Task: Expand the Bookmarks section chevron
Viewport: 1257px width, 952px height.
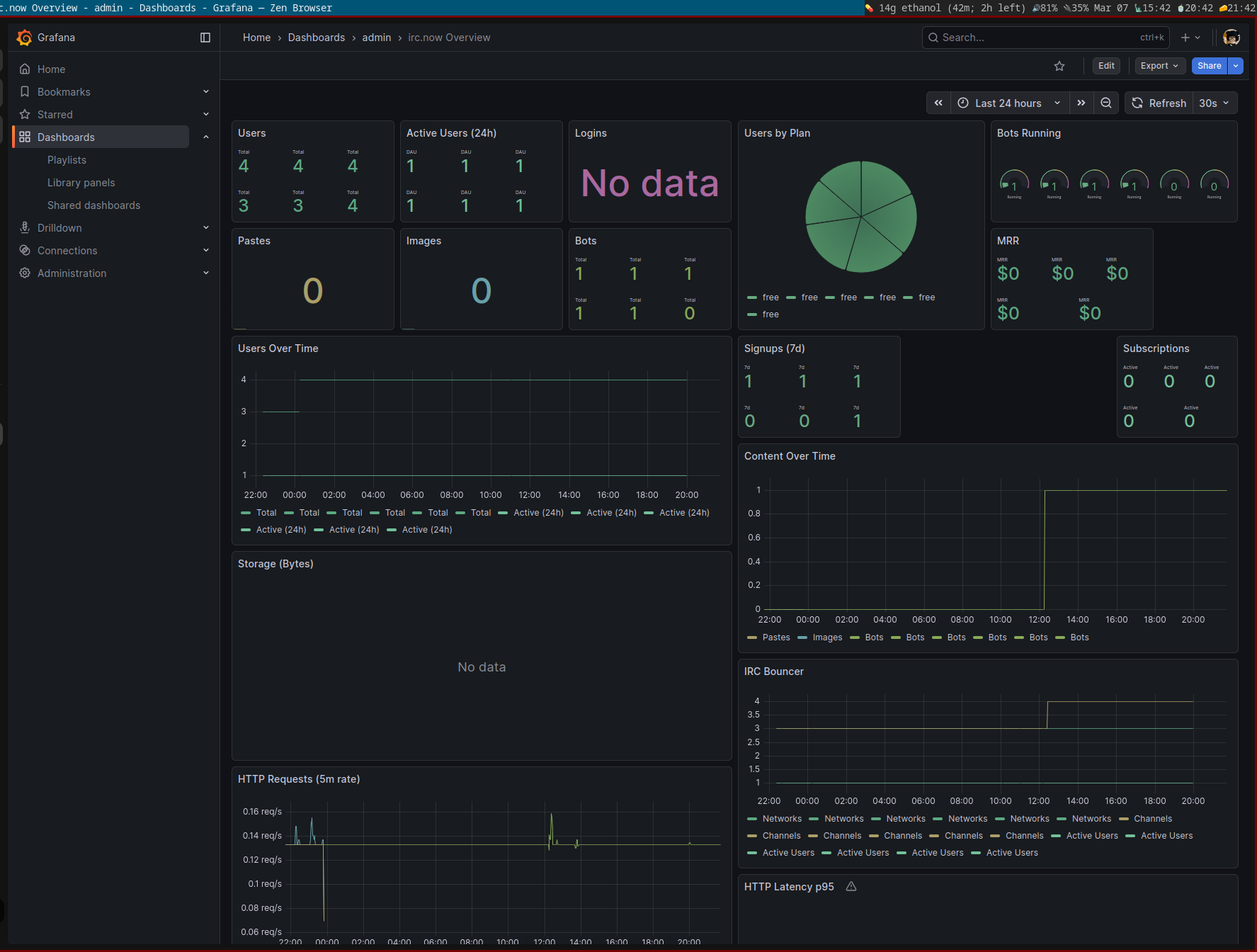Action: click(x=206, y=92)
